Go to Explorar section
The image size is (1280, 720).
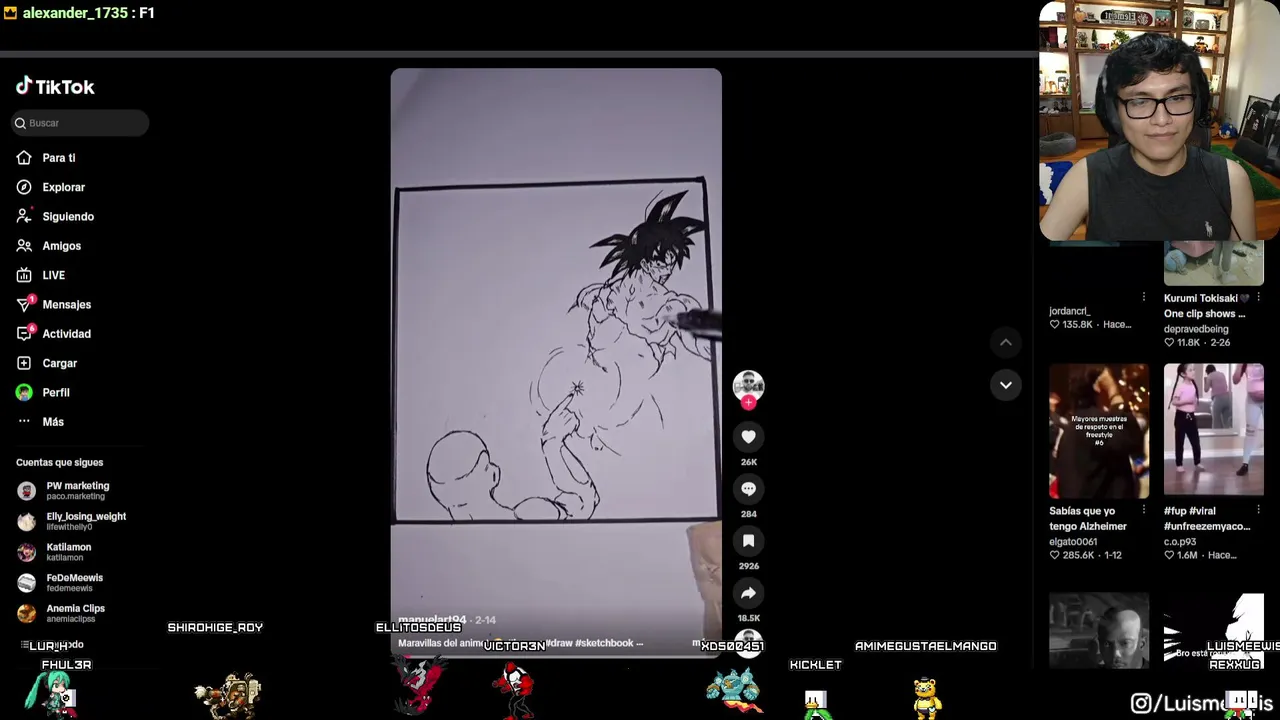click(x=63, y=187)
